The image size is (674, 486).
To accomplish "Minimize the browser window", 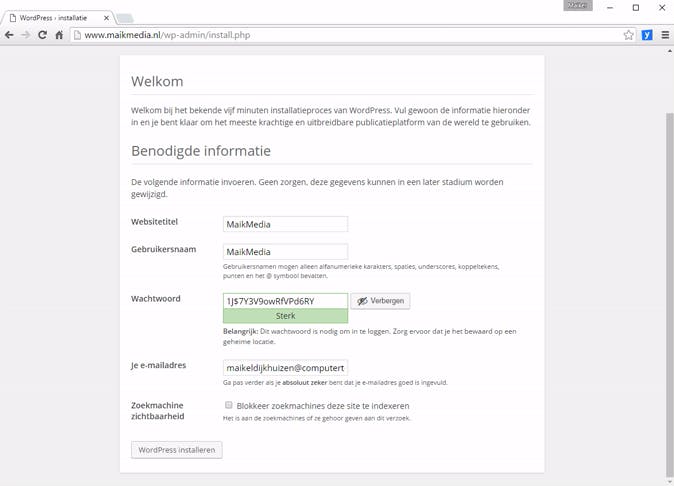I will (610, 8).
